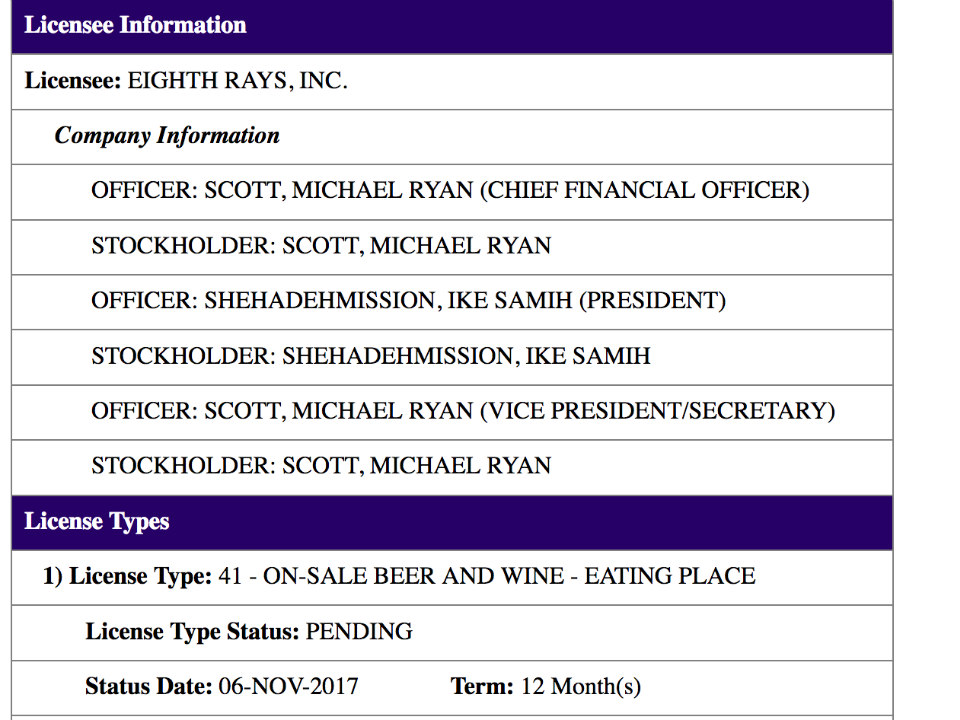Click the License Type Status: label
960x720 pixels.
pyautogui.click(x=192, y=631)
